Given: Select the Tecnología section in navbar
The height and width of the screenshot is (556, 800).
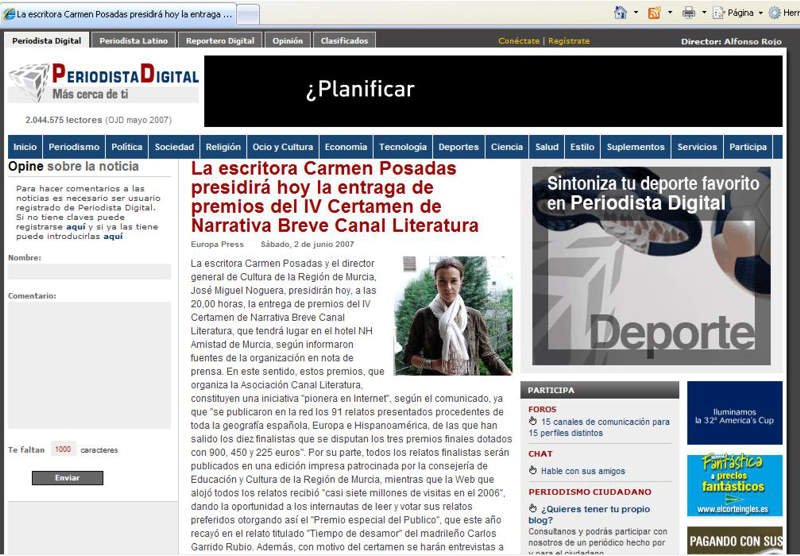Looking at the screenshot, I should point(403,147).
